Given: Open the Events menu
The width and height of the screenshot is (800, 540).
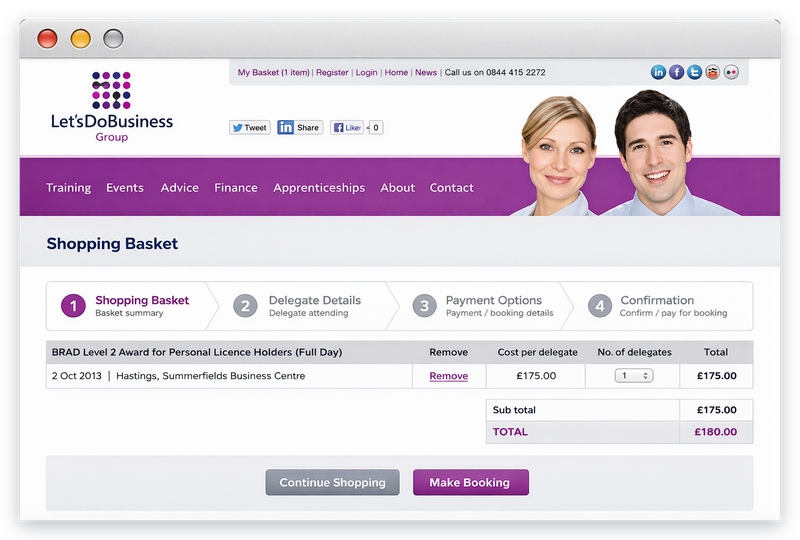Looking at the screenshot, I should [x=125, y=188].
